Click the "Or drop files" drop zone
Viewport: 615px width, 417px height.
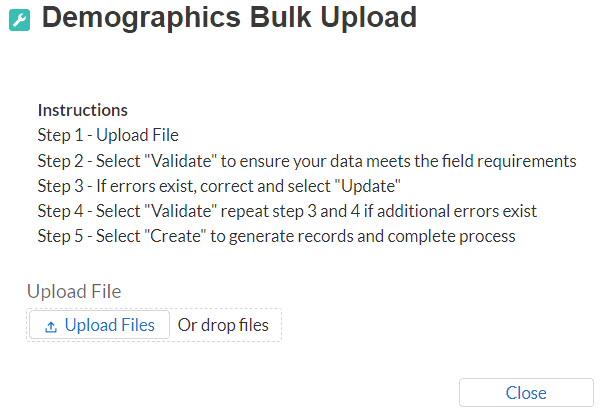click(x=223, y=325)
